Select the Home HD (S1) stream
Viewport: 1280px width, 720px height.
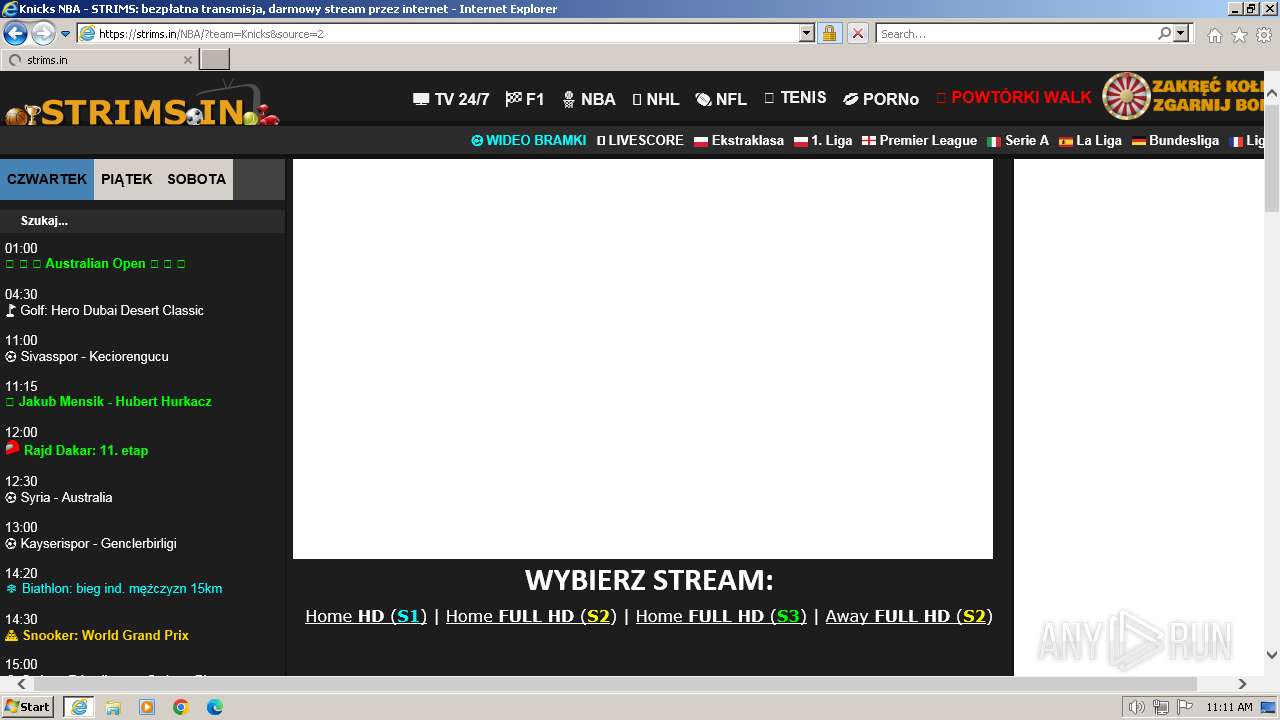click(x=366, y=616)
